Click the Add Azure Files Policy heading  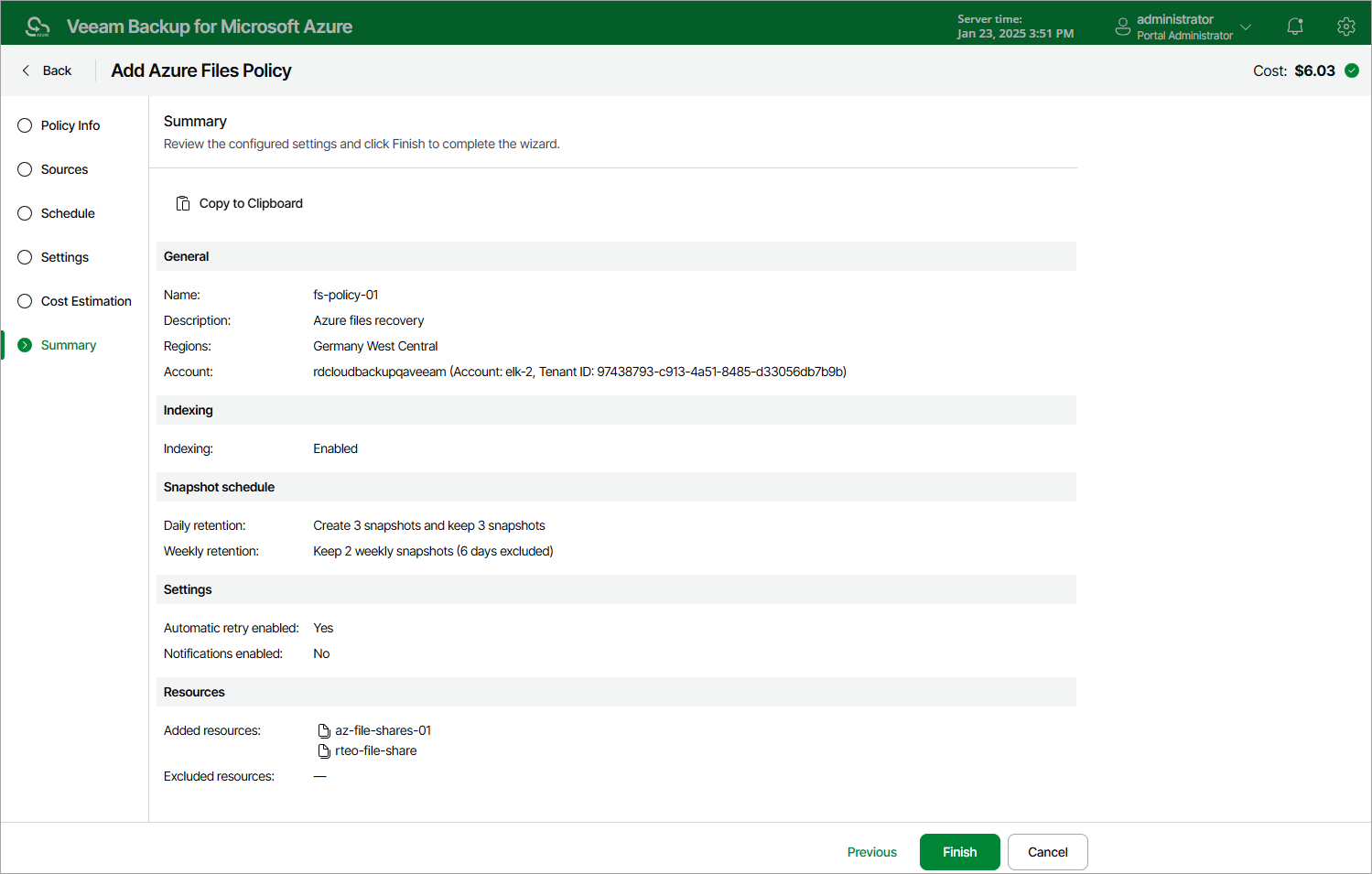pos(201,70)
